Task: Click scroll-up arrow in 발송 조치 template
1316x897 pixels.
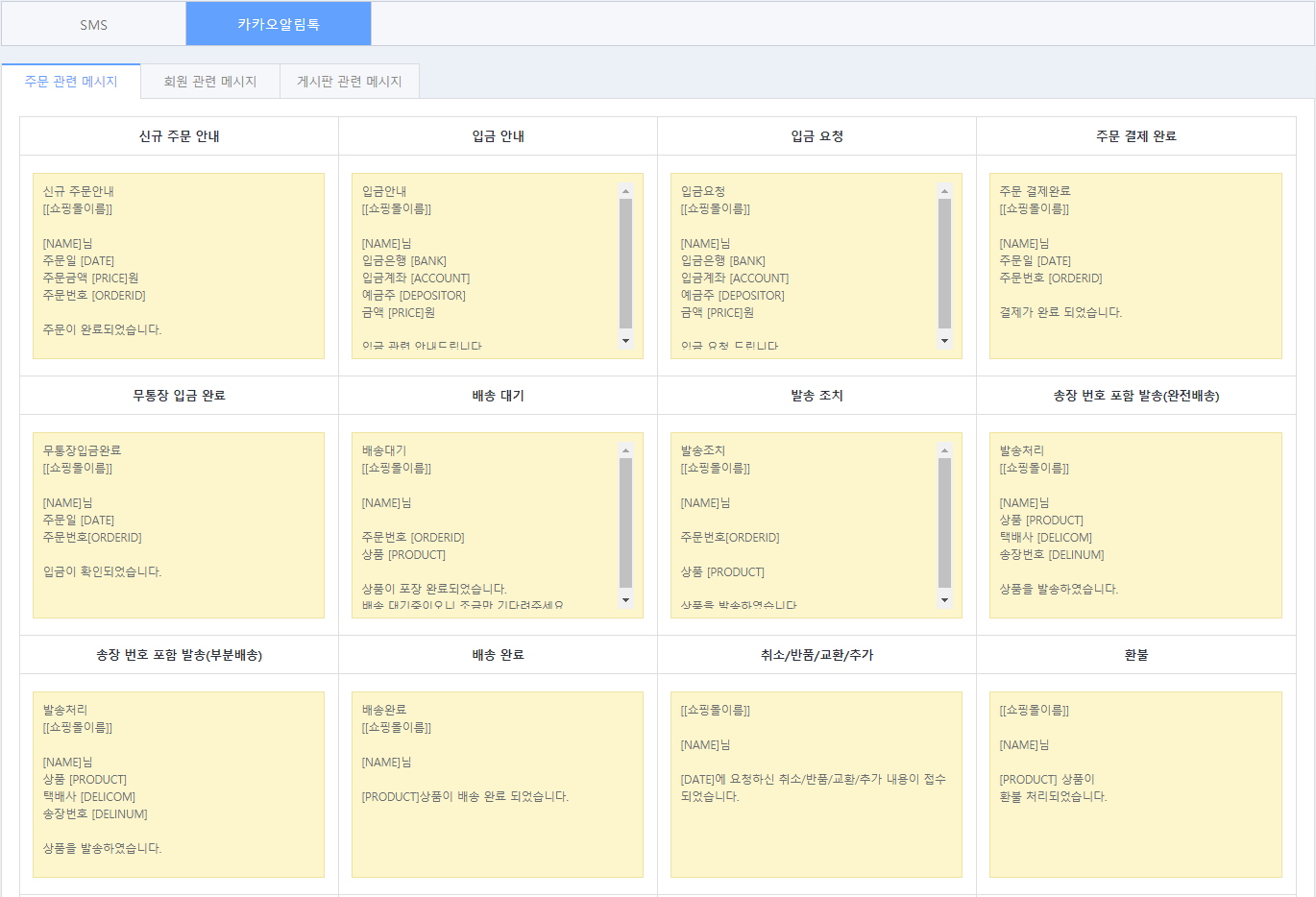Action: (944, 450)
